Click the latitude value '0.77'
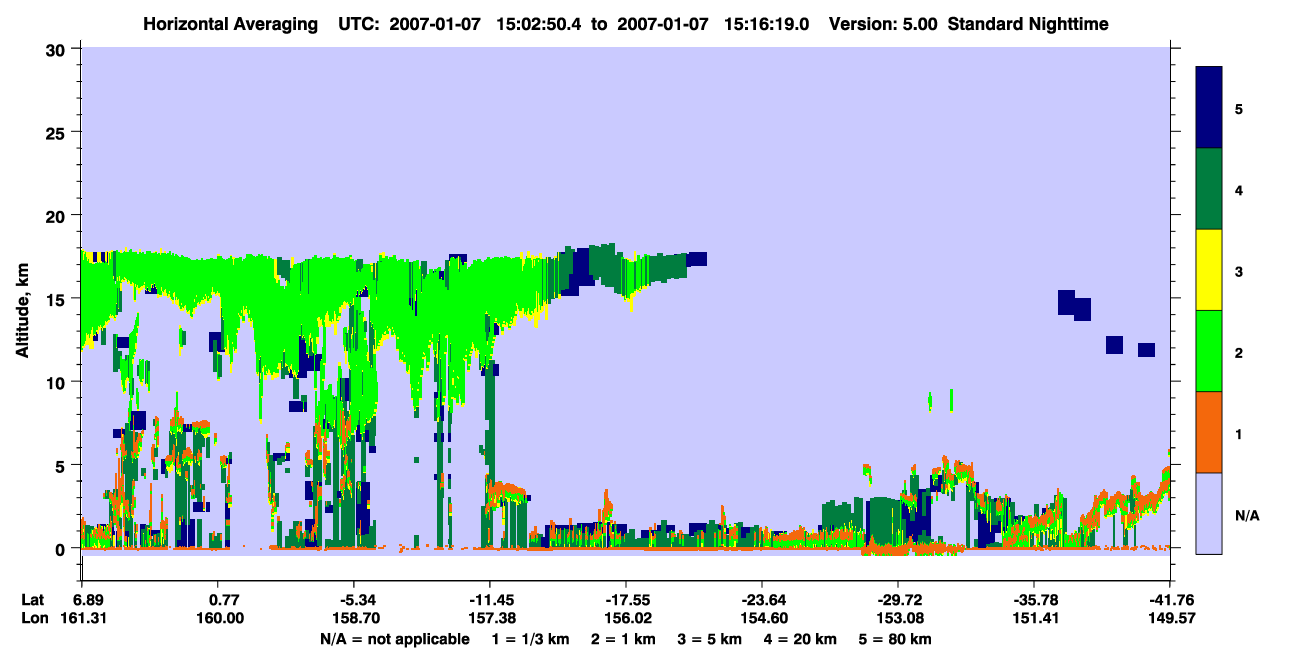This screenshot has width=1300, height=667. coord(224,600)
